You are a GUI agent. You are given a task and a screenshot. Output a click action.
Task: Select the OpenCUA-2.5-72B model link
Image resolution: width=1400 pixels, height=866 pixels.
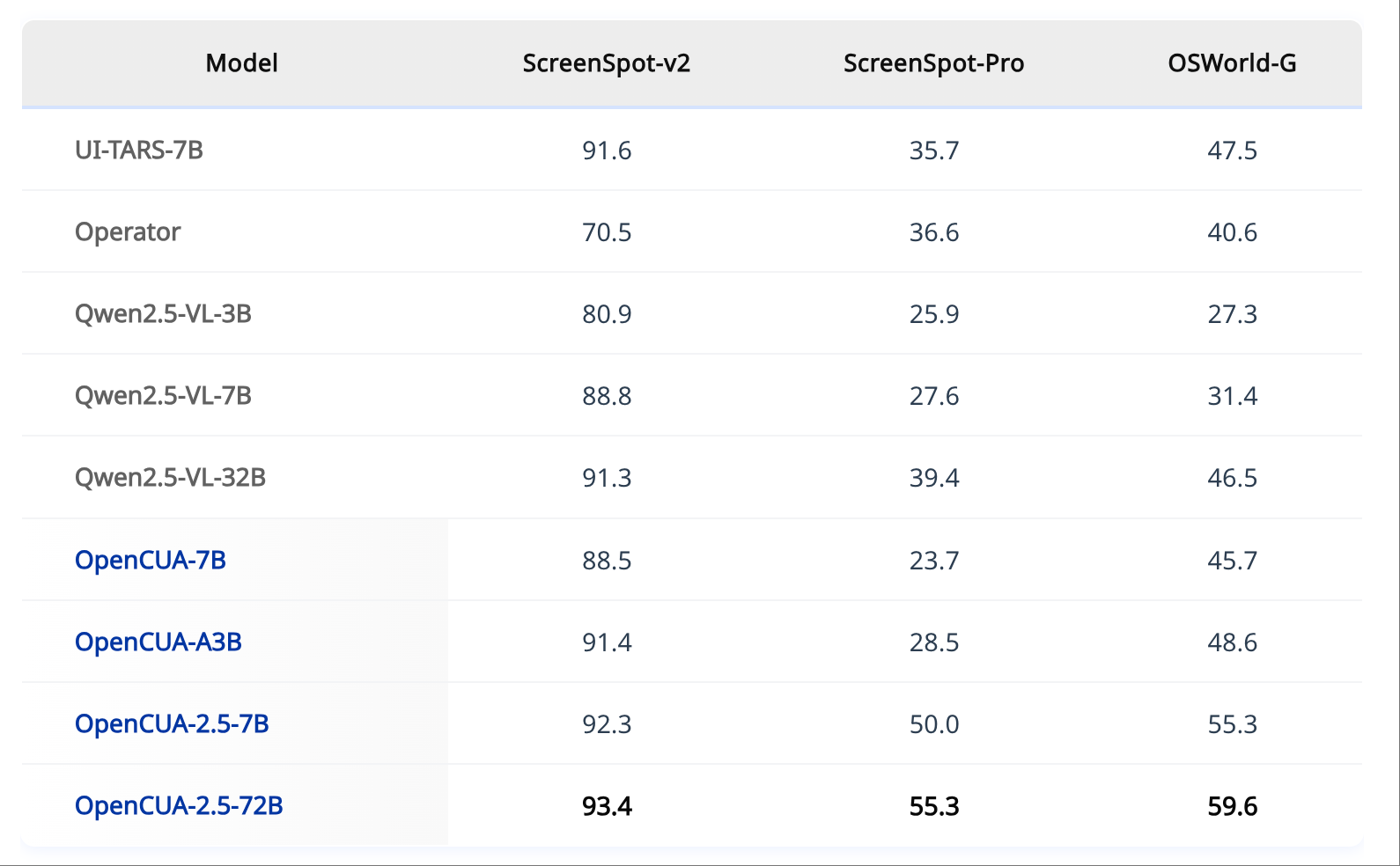coord(179,805)
